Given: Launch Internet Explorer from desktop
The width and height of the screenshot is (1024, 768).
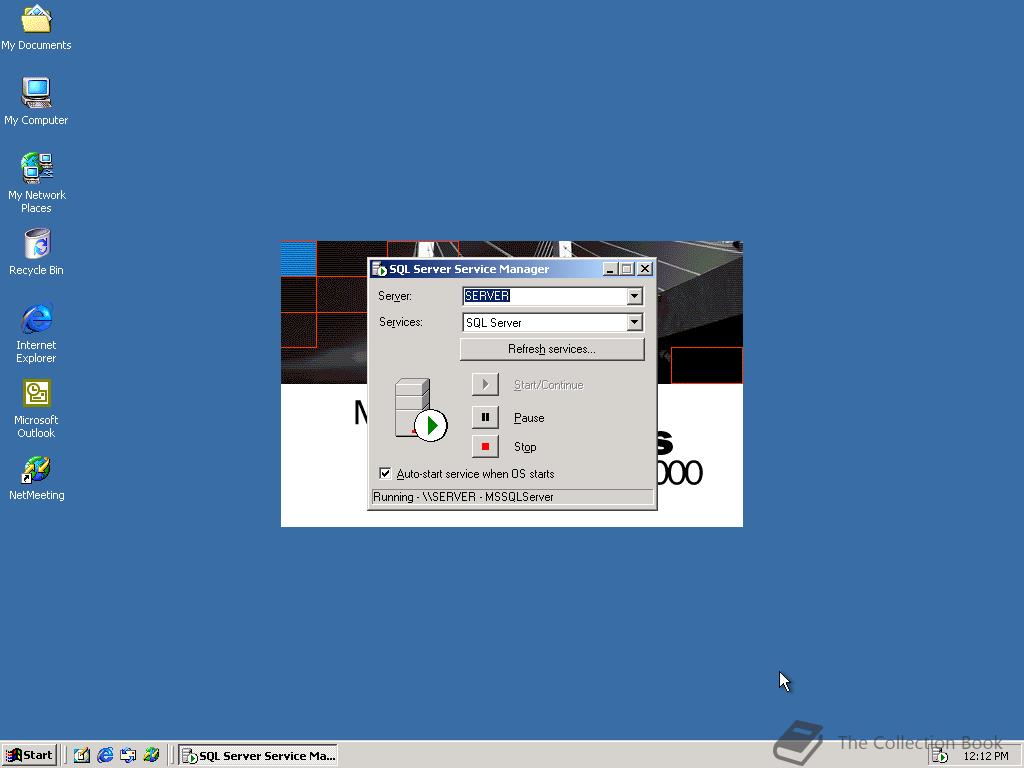Looking at the screenshot, I should tap(36, 333).
